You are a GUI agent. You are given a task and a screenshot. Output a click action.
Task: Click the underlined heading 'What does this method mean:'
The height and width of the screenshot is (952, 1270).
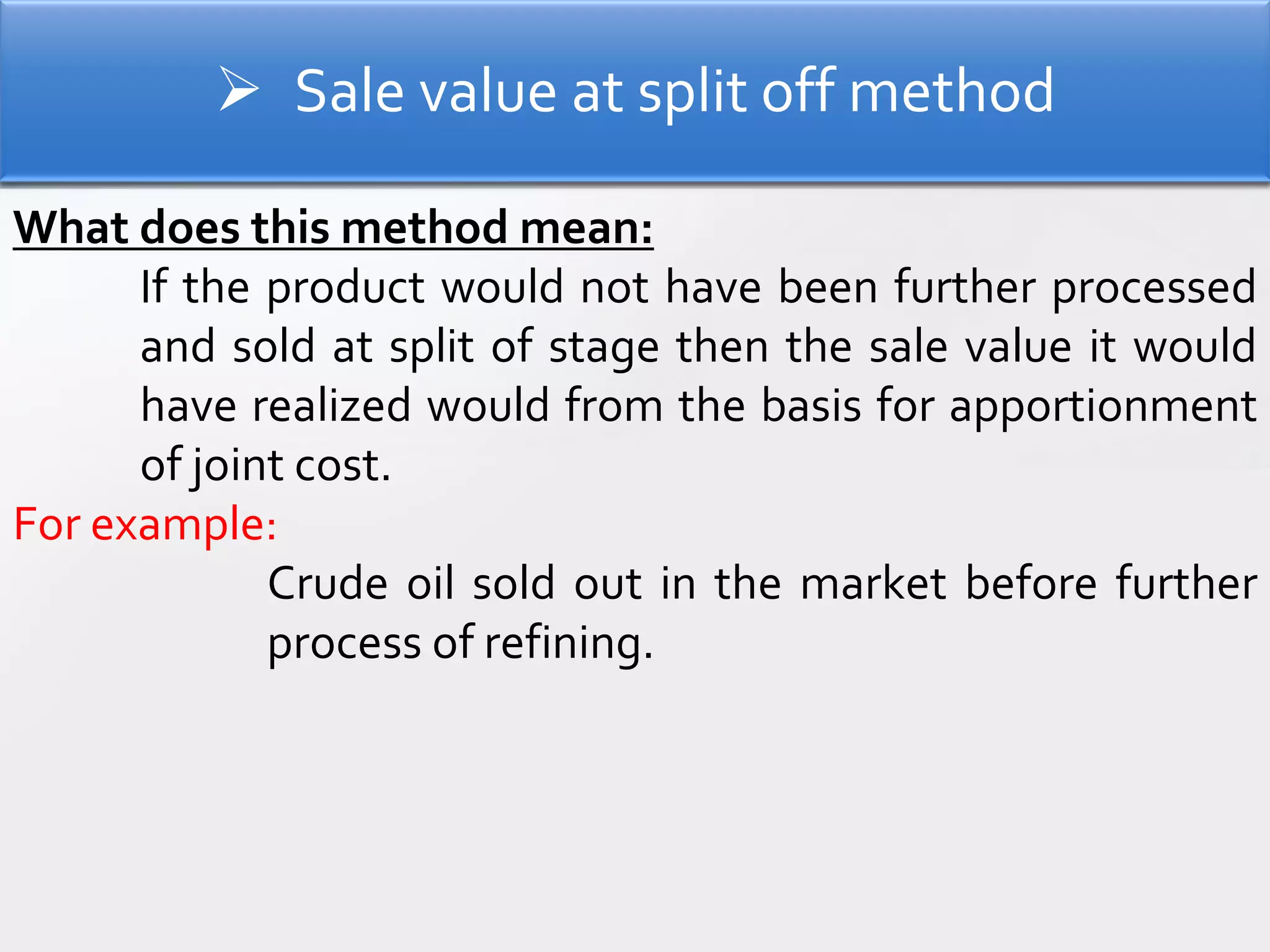(x=333, y=228)
